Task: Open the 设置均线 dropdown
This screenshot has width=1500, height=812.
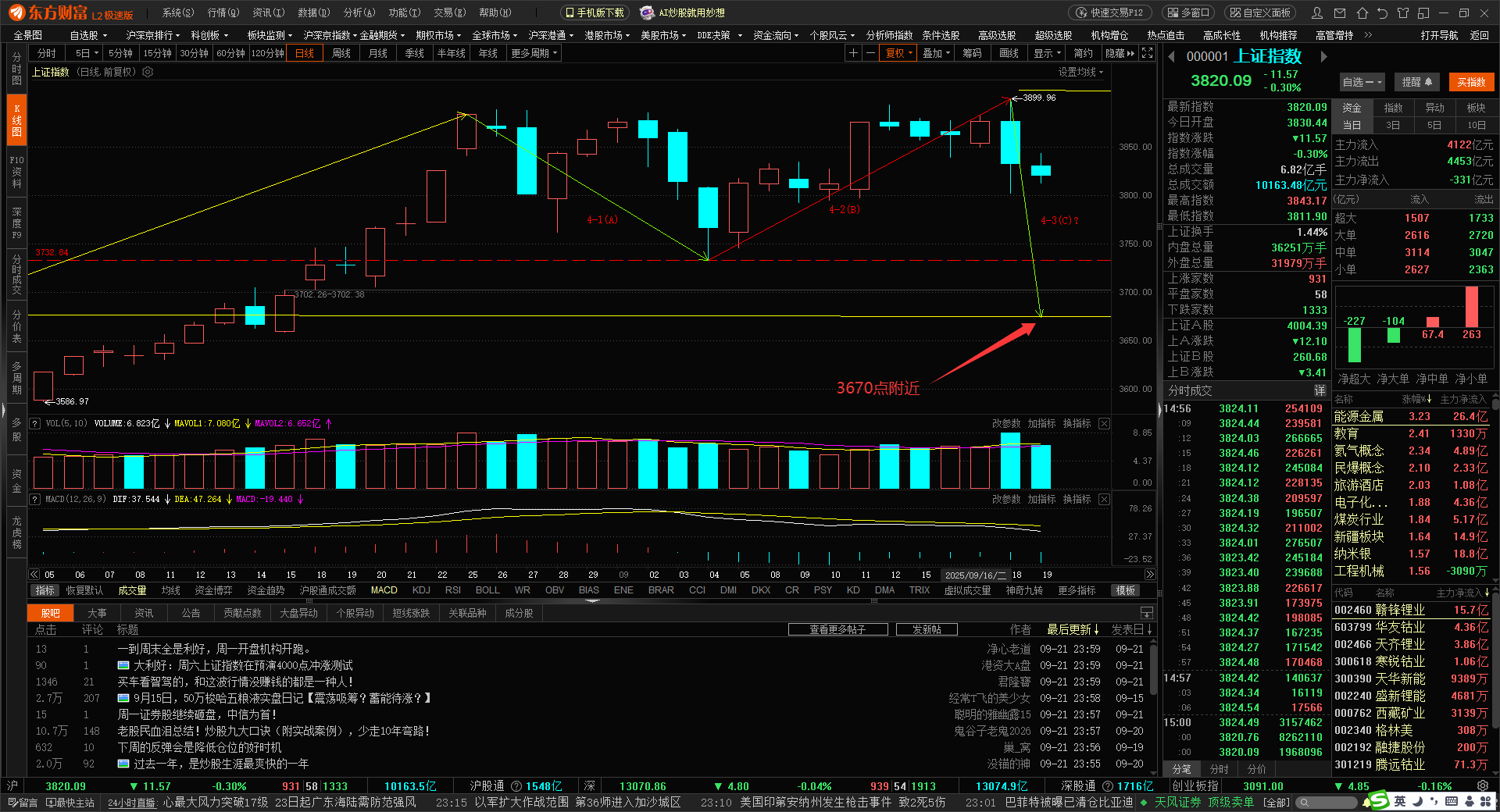Action: (x=1080, y=72)
